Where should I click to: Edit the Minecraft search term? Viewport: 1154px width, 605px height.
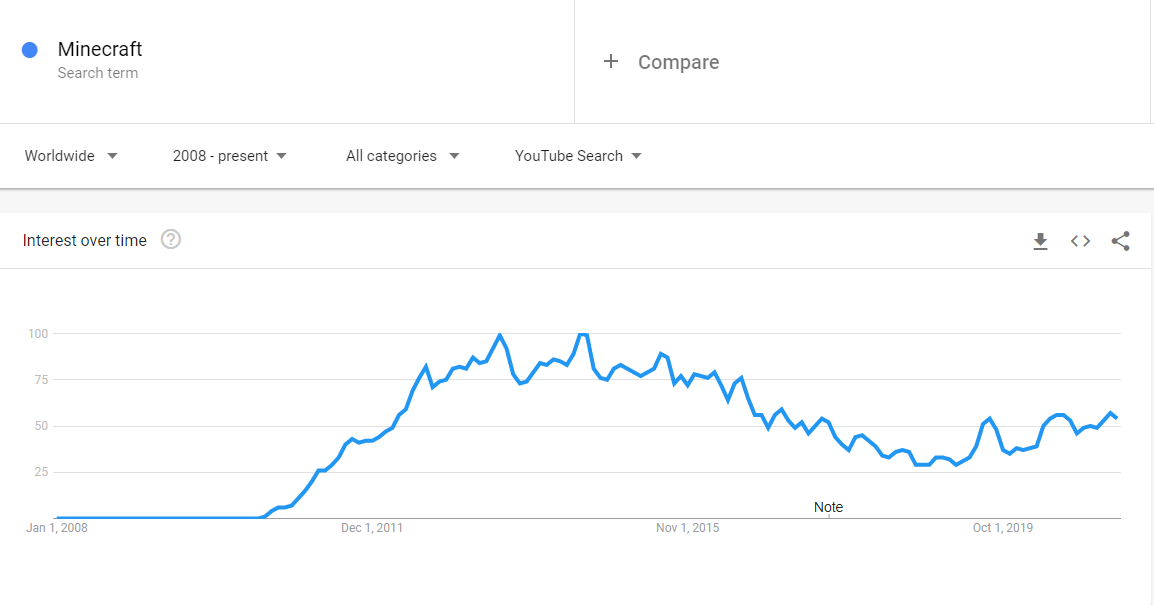100,49
